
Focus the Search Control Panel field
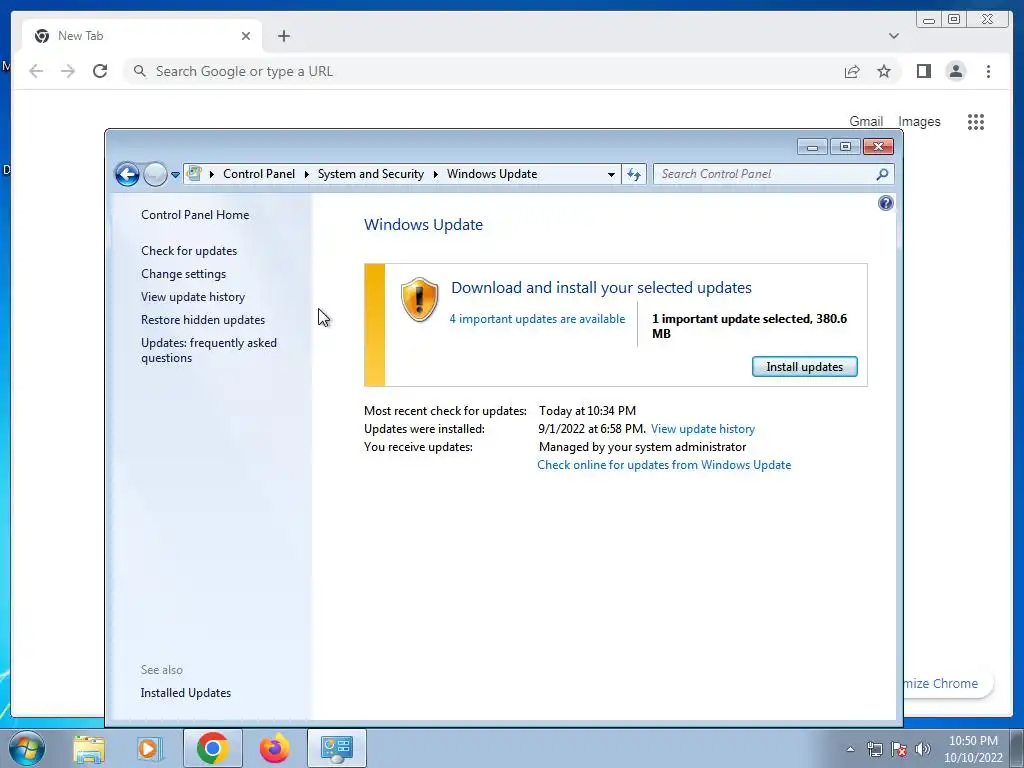(x=773, y=174)
